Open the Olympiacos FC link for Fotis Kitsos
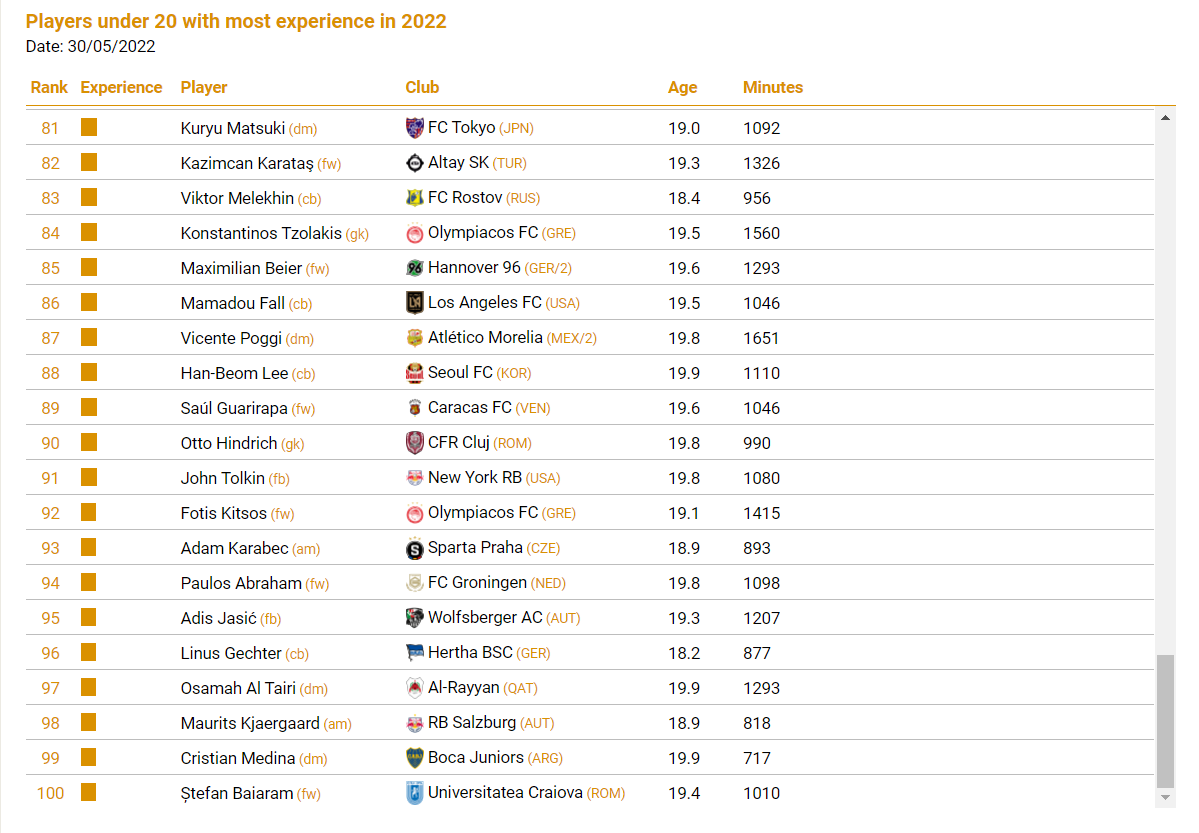Image resolution: width=1199 pixels, height=833 pixels. [483, 513]
